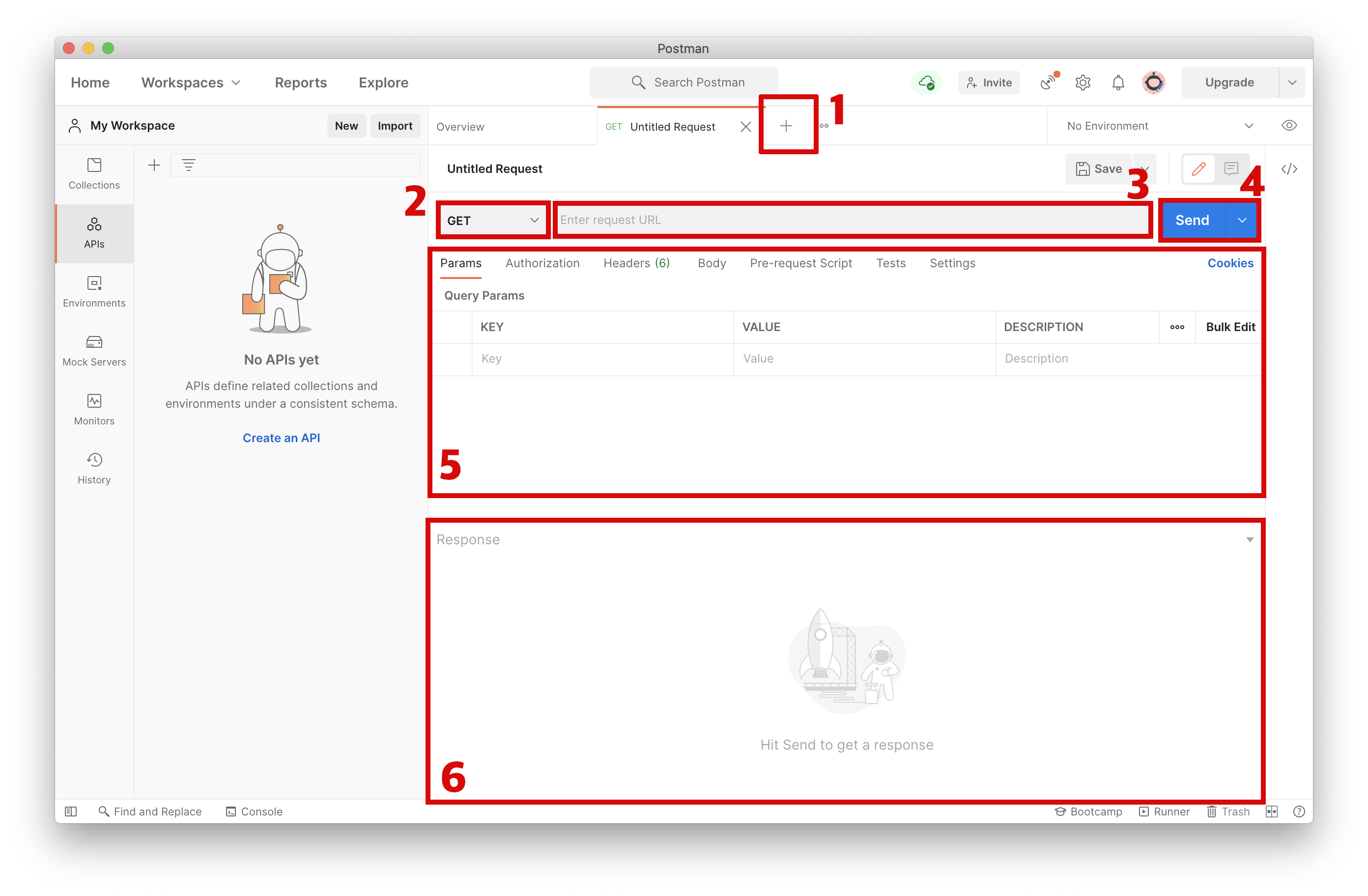
Task: Open a new request tab with plus
Action: [786, 126]
